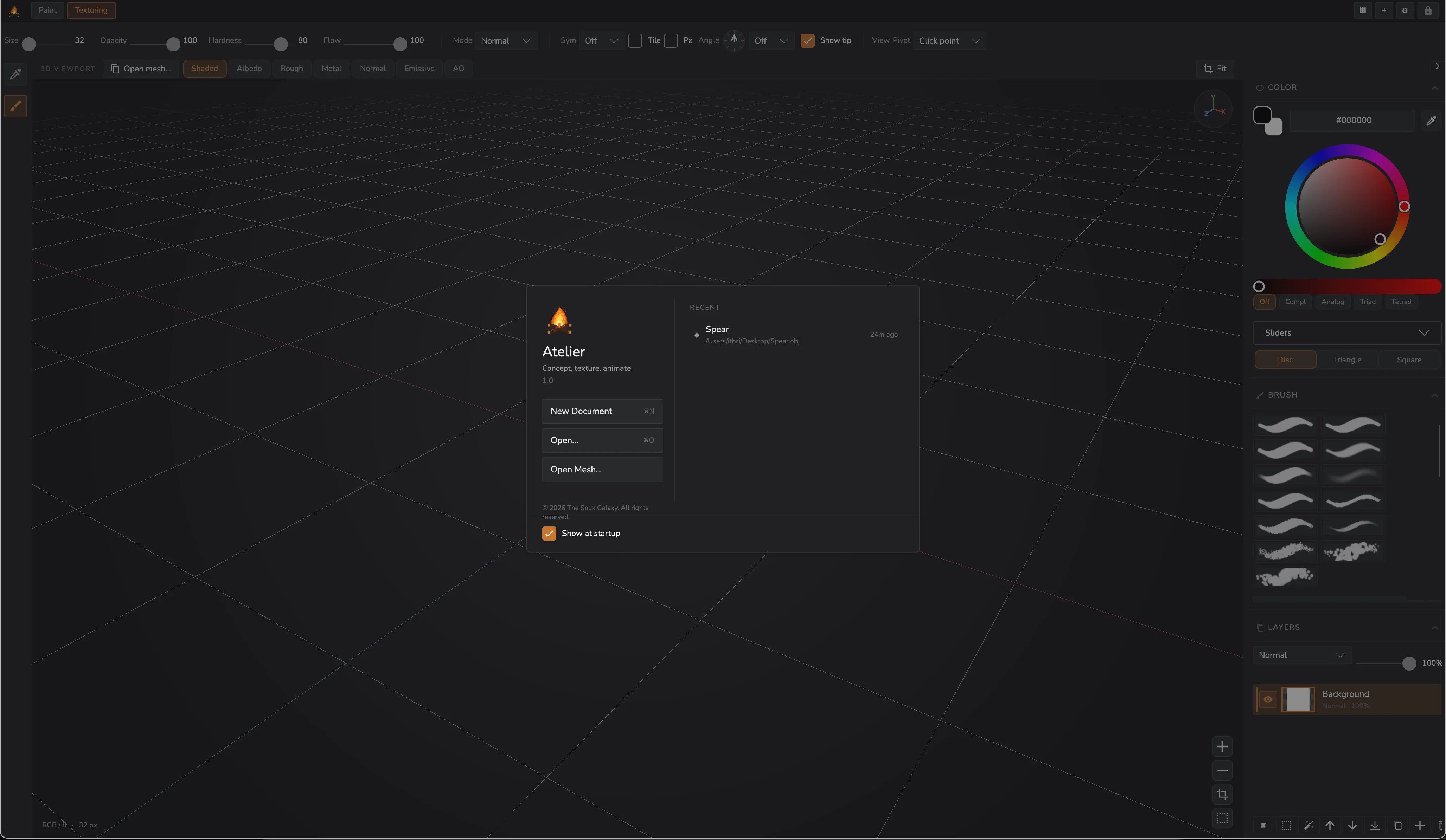This screenshot has height=840, width=1446.
Task: Zoom out with the viewport minus button
Action: coord(1222,771)
